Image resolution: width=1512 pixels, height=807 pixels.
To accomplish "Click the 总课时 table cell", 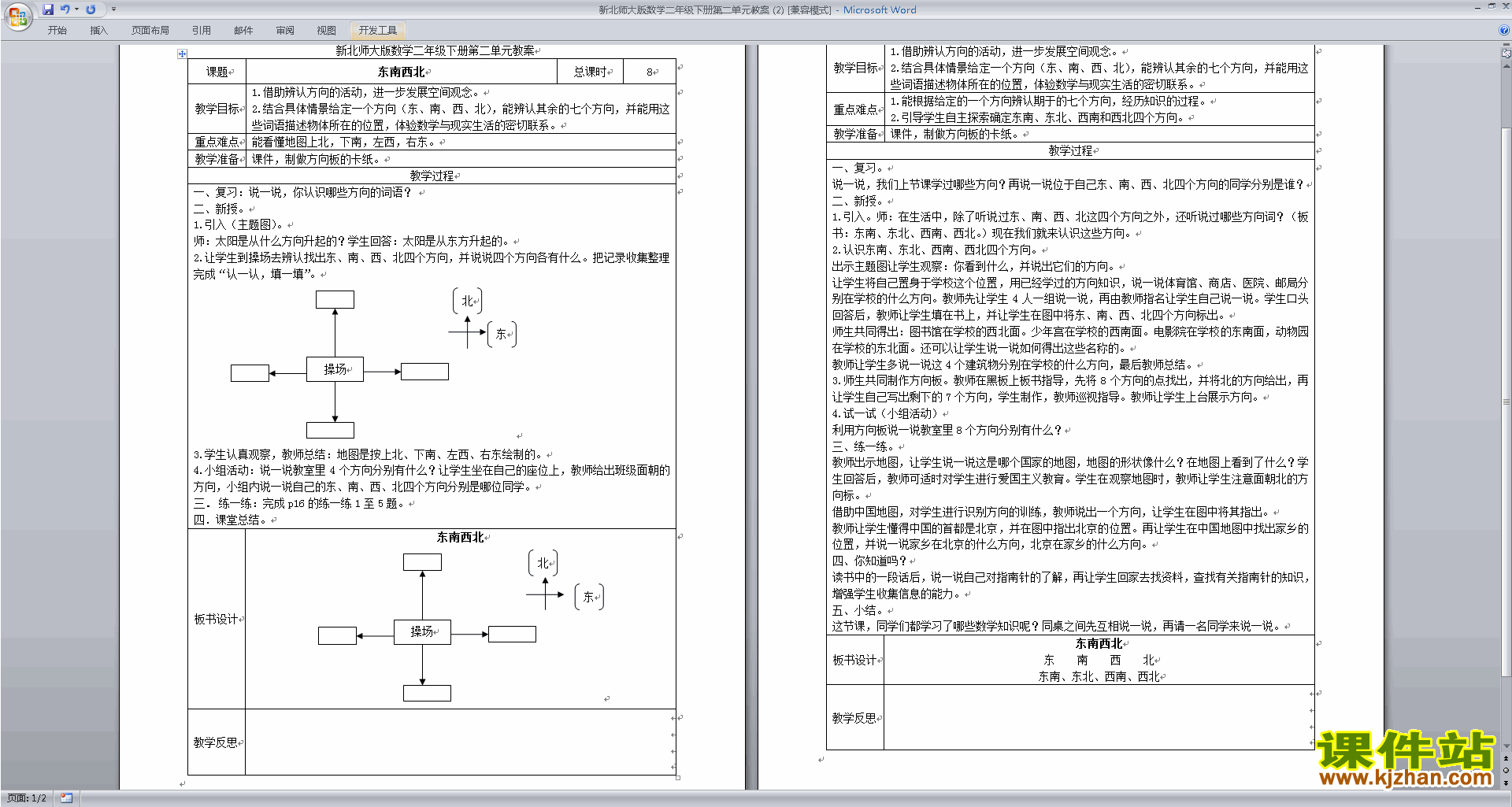I will (590, 72).
